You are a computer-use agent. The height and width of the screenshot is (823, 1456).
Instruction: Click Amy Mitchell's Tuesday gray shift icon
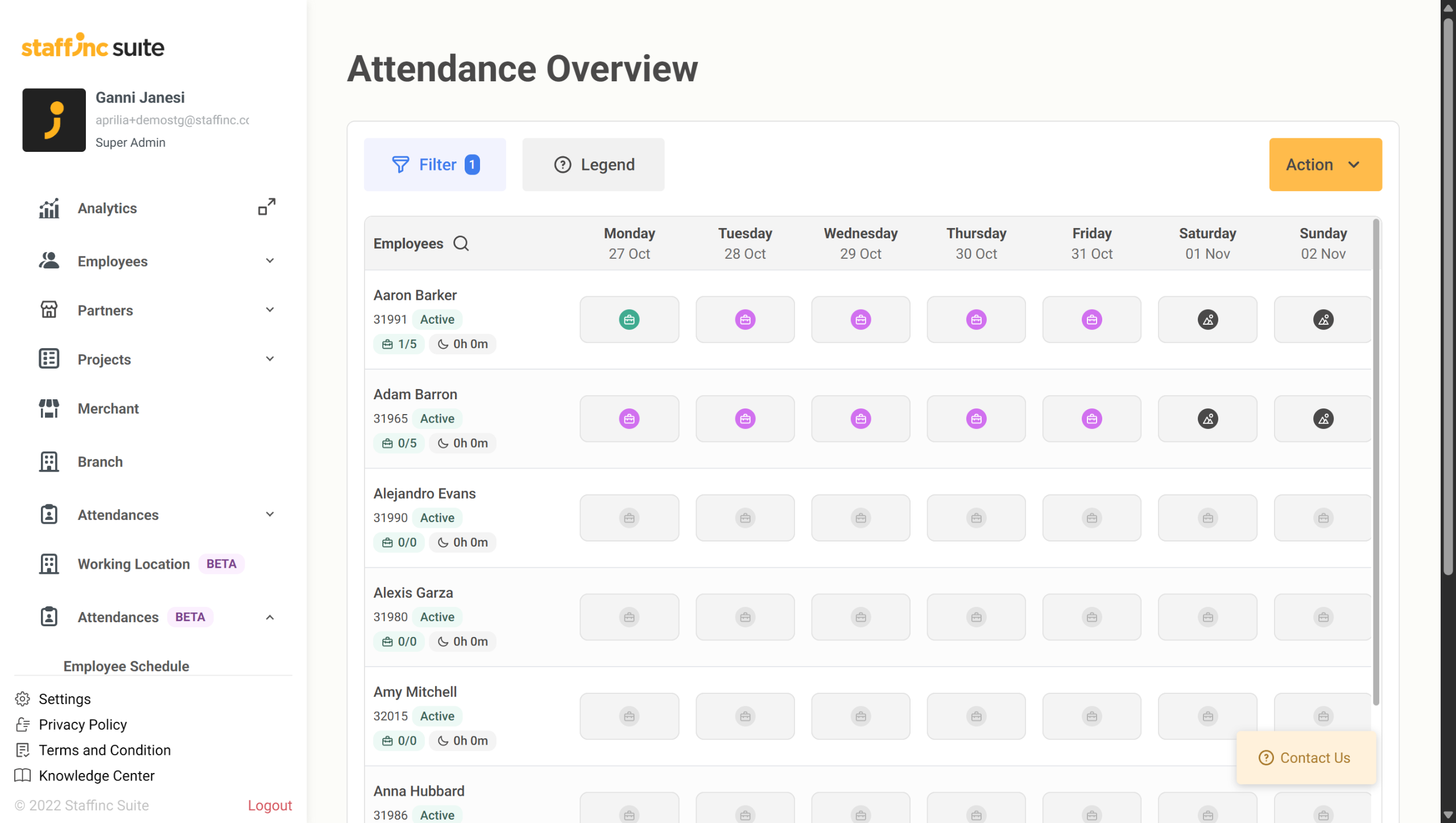click(x=745, y=717)
